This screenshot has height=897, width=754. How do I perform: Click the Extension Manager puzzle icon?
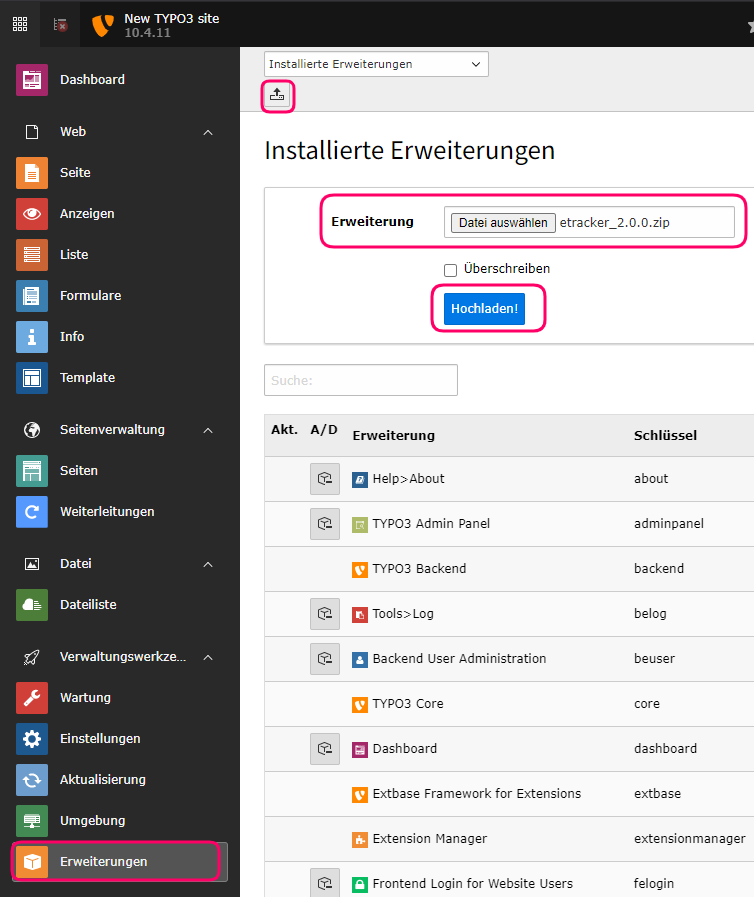point(360,840)
